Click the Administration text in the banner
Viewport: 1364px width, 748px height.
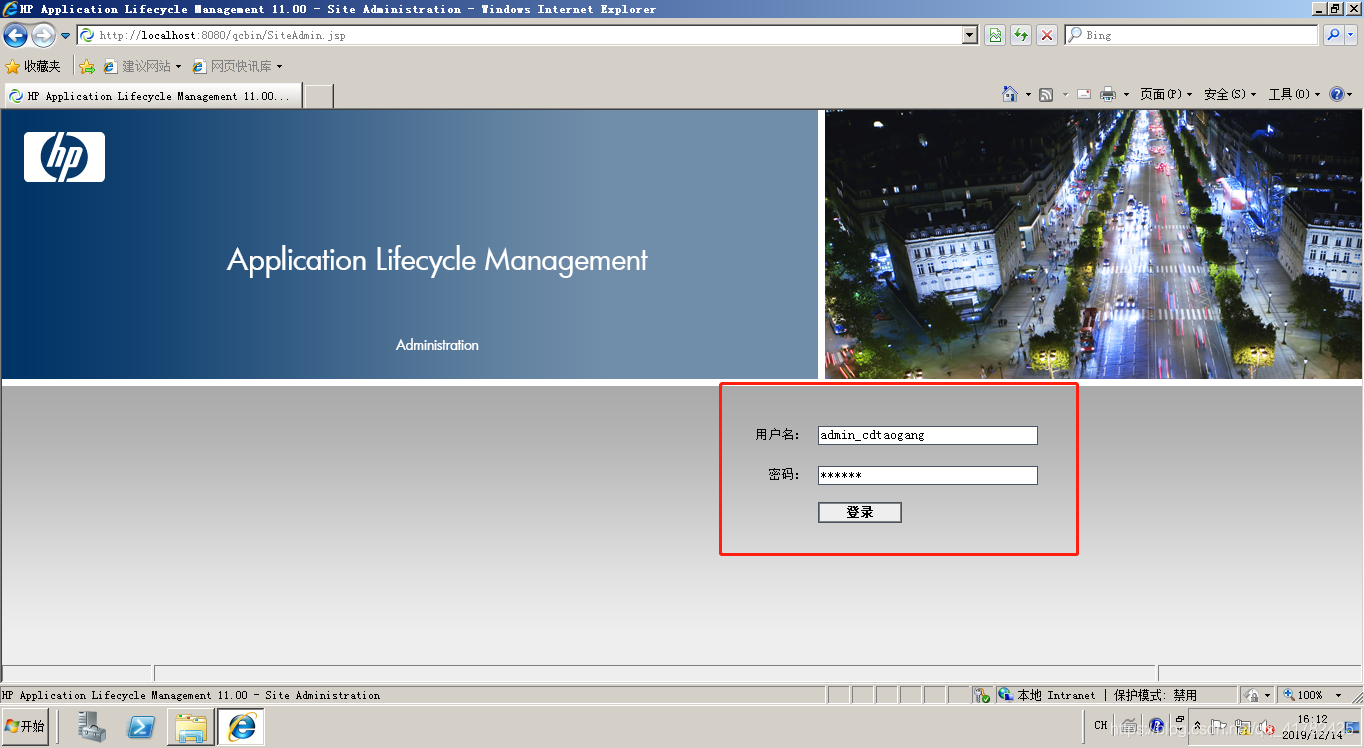pos(437,345)
